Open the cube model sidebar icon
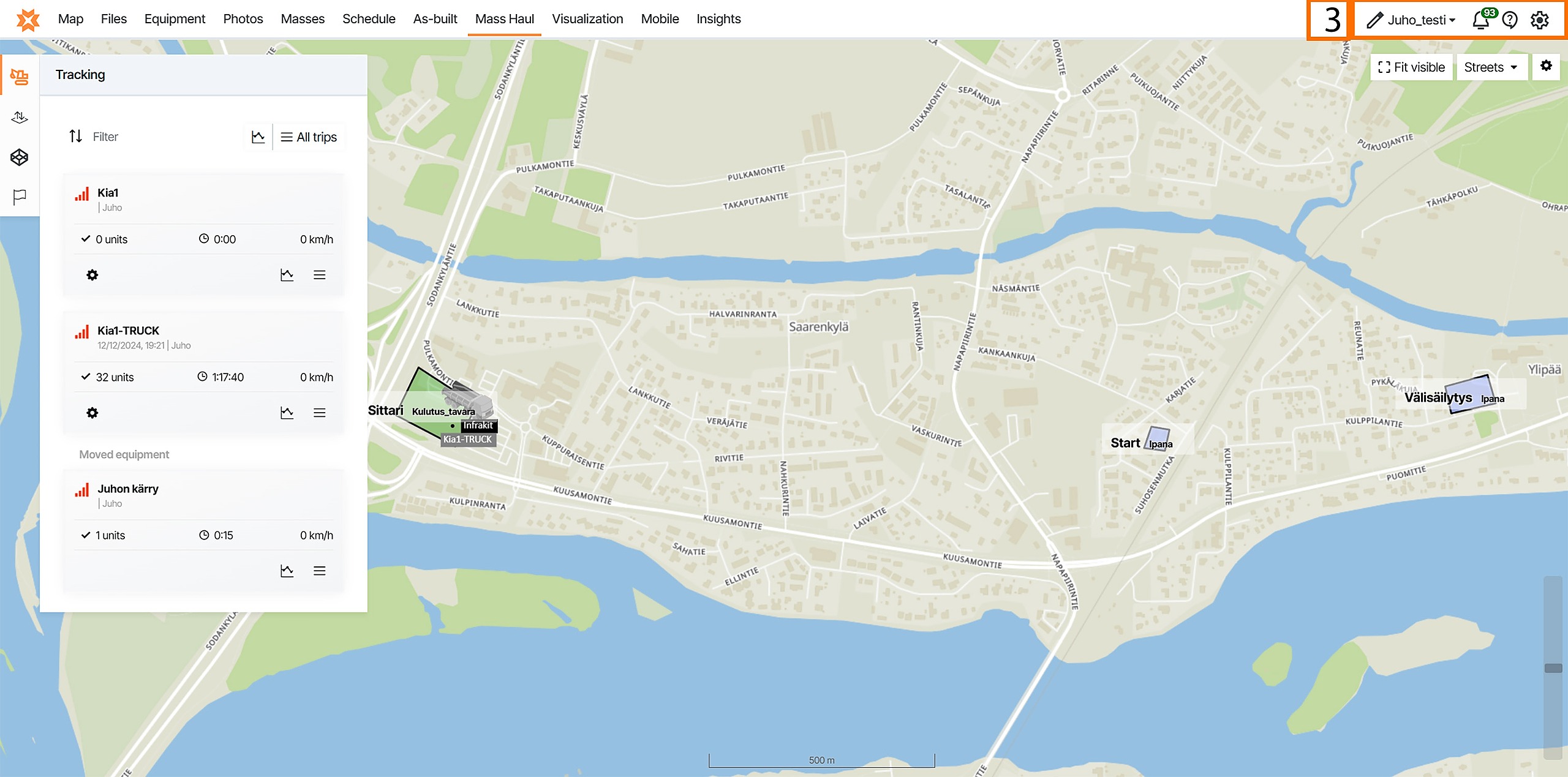This screenshot has height=777, width=1568. pyautogui.click(x=20, y=157)
